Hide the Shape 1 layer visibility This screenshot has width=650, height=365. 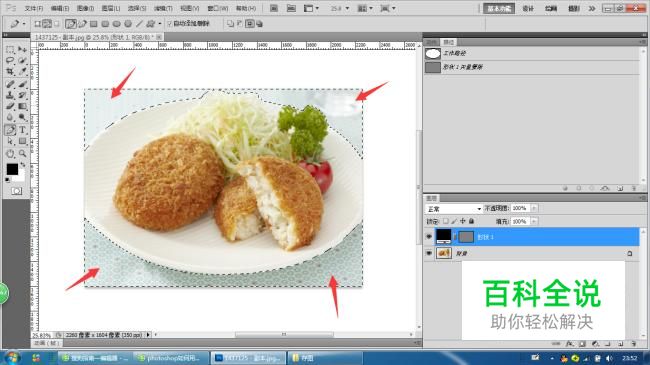tap(429, 236)
